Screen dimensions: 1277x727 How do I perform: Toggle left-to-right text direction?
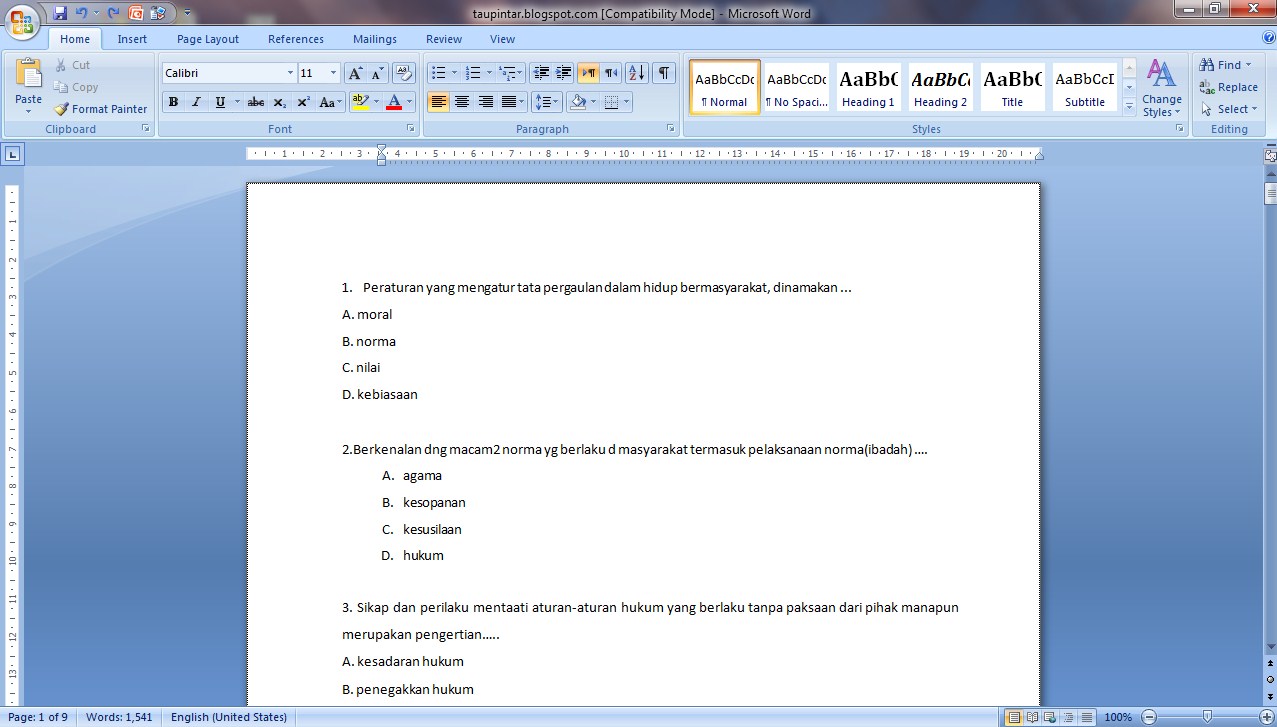(x=588, y=73)
